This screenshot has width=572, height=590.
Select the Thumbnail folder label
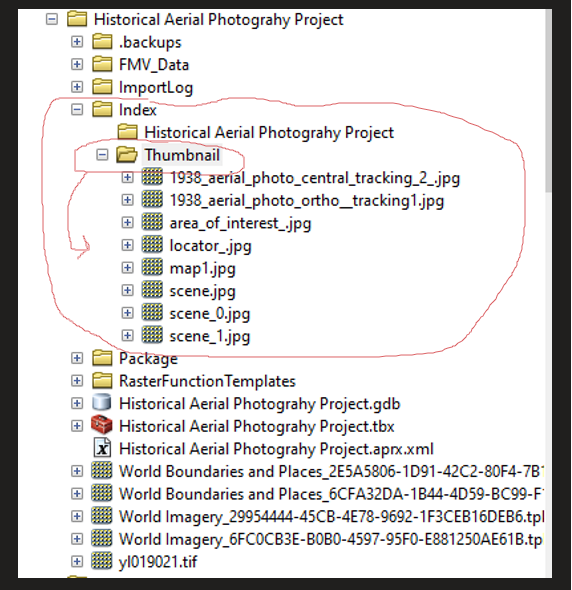(182, 155)
